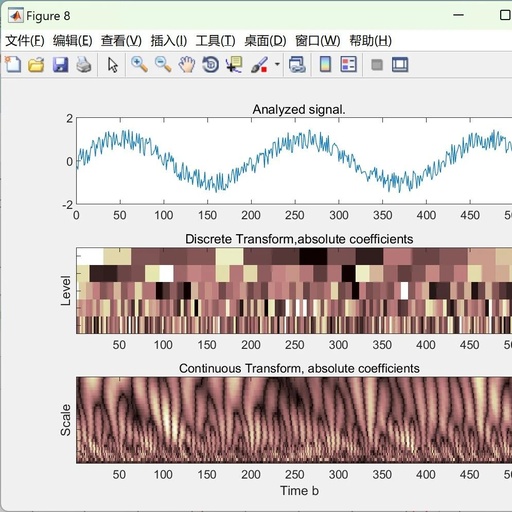This screenshot has height=512, width=512.
Task: Expand the brush color dropdown arrow
Action: (x=277, y=64)
